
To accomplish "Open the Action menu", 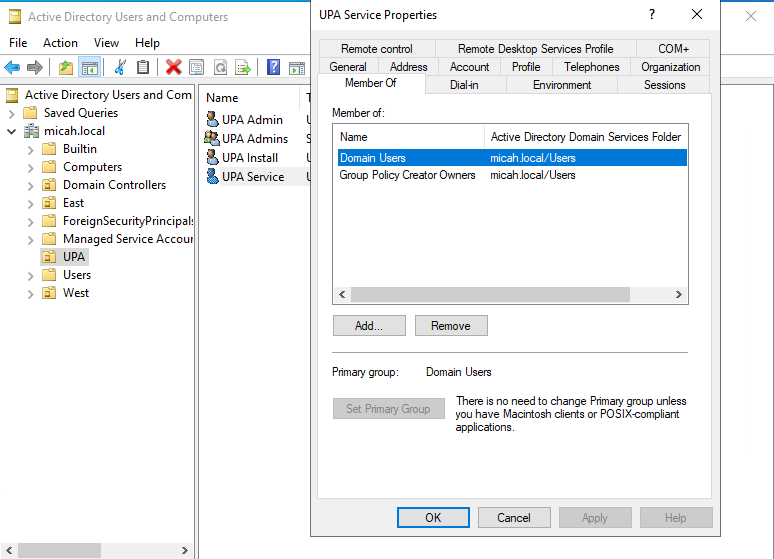I will 60,43.
